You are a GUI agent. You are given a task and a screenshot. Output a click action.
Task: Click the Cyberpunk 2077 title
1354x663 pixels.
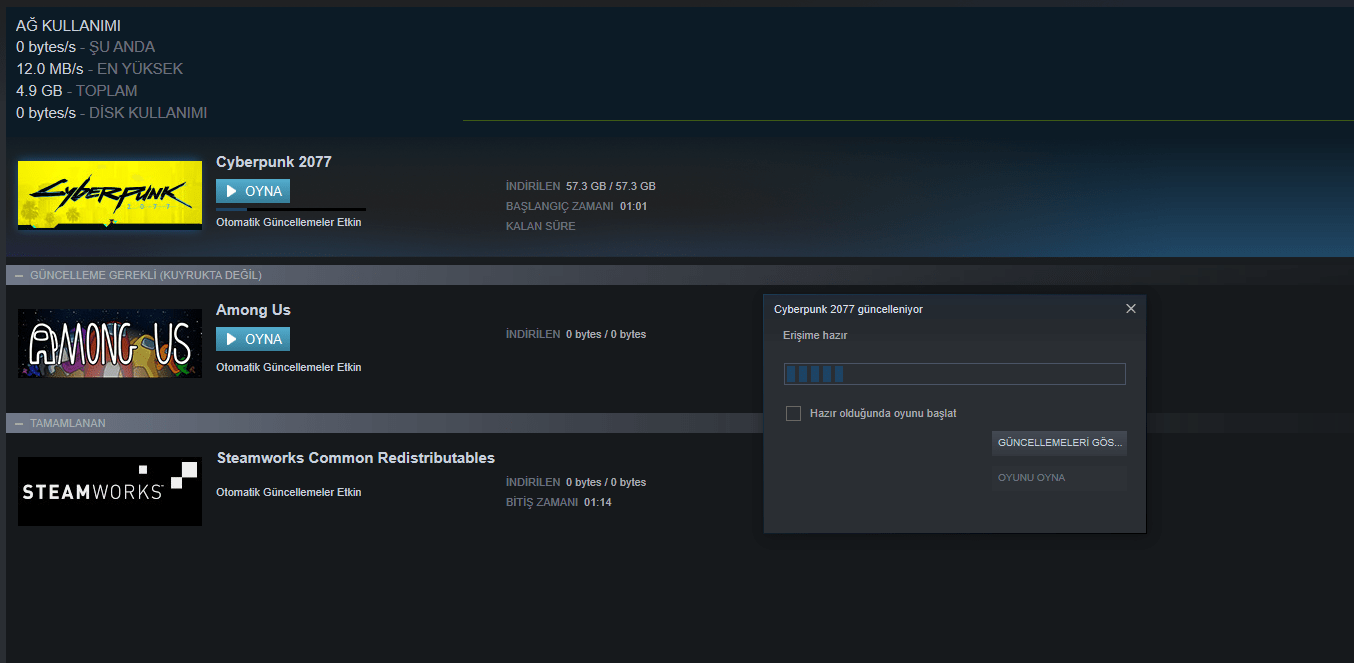point(274,162)
